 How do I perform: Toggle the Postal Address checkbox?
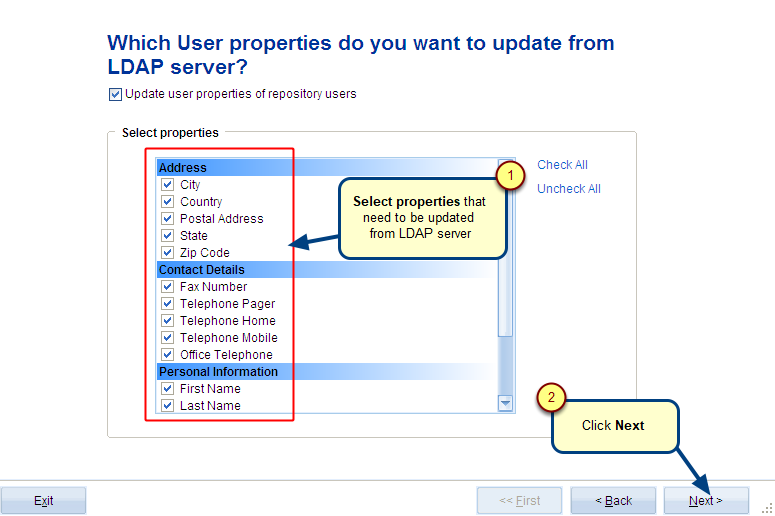tap(168, 219)
